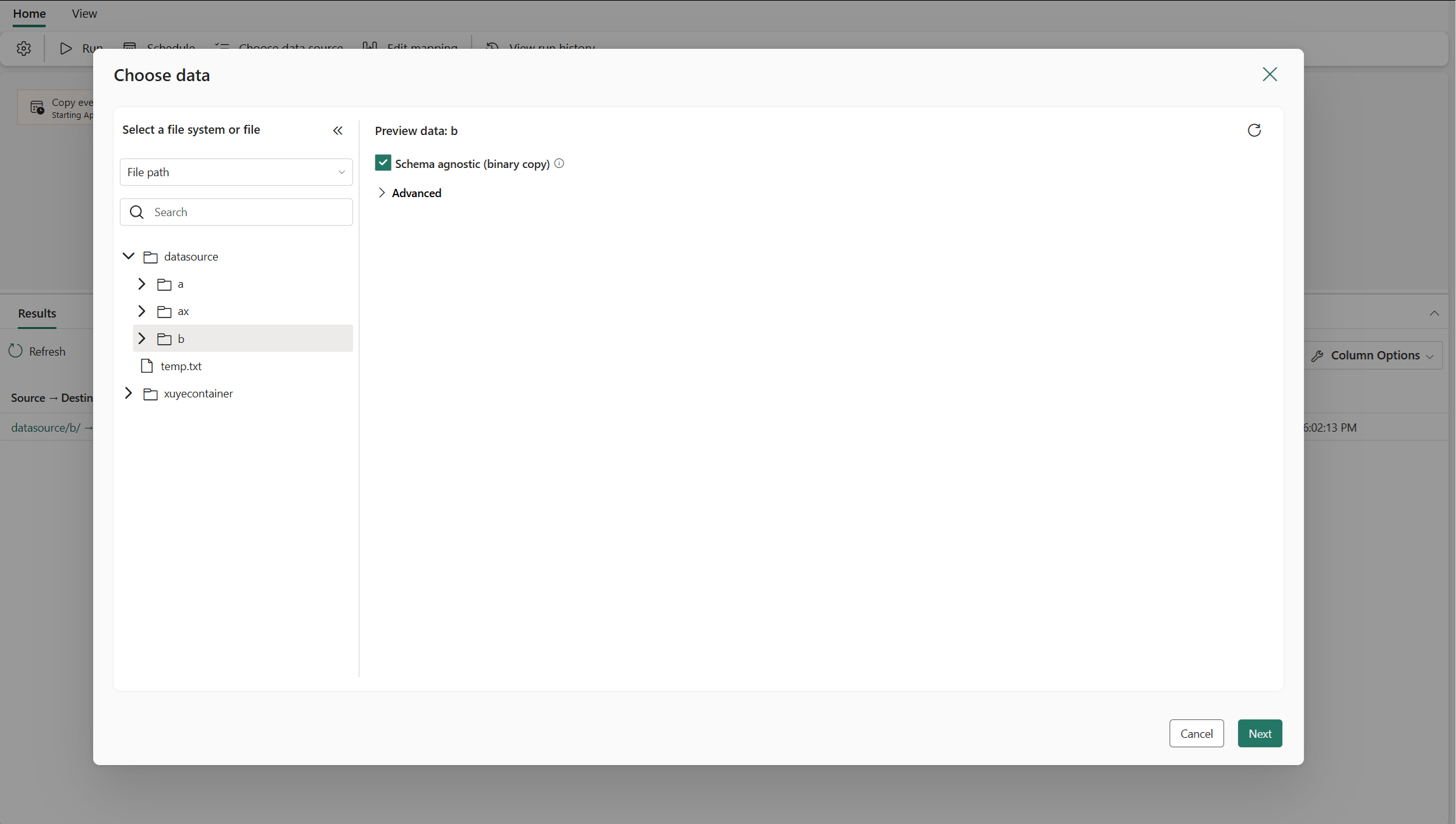Collapse the datasource tree node

[x=129, y=256]
